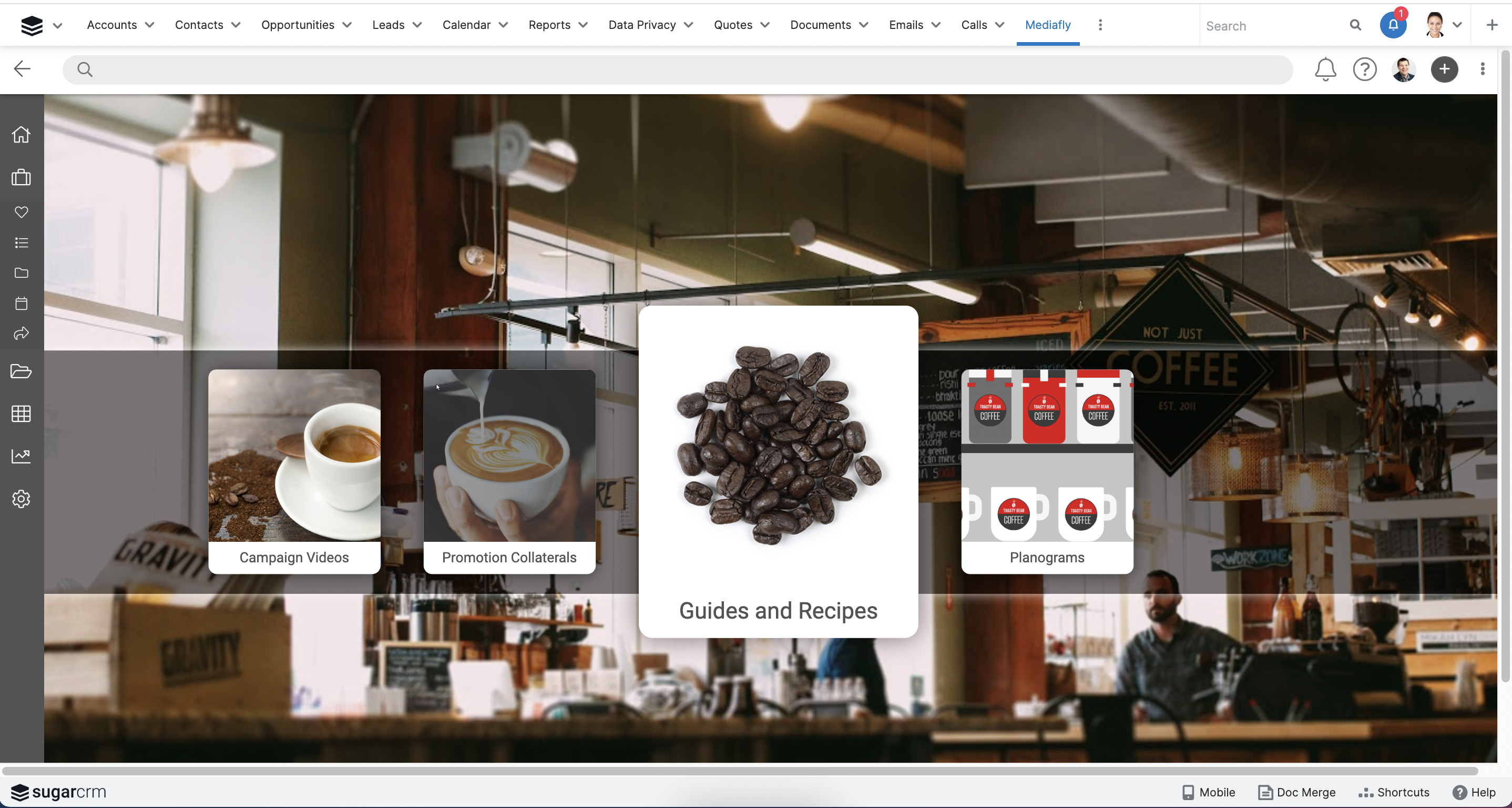This screenshot has width=1512, height=808.
Task: Expand the Reports module dropdown
Action: (583, 25)
